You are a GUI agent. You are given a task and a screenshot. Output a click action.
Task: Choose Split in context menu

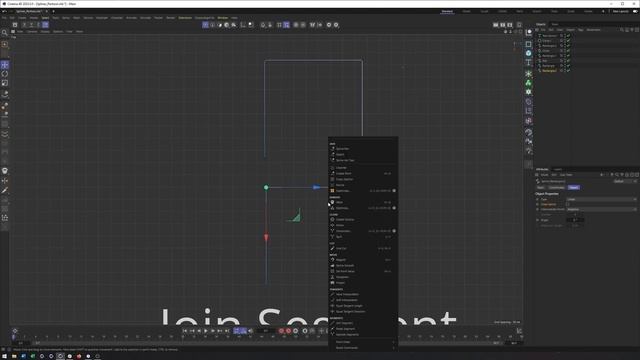[339, 237]
